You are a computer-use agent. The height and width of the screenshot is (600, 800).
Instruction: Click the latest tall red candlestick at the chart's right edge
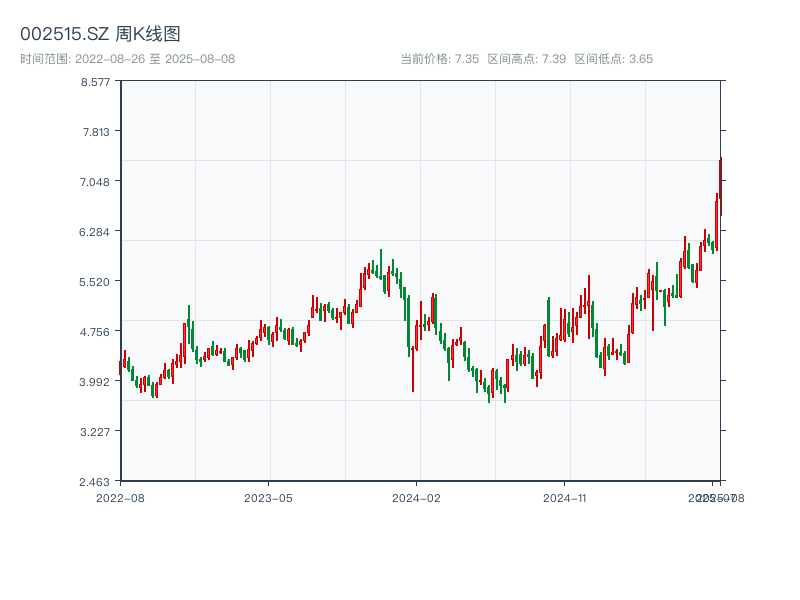pos(721,186)
